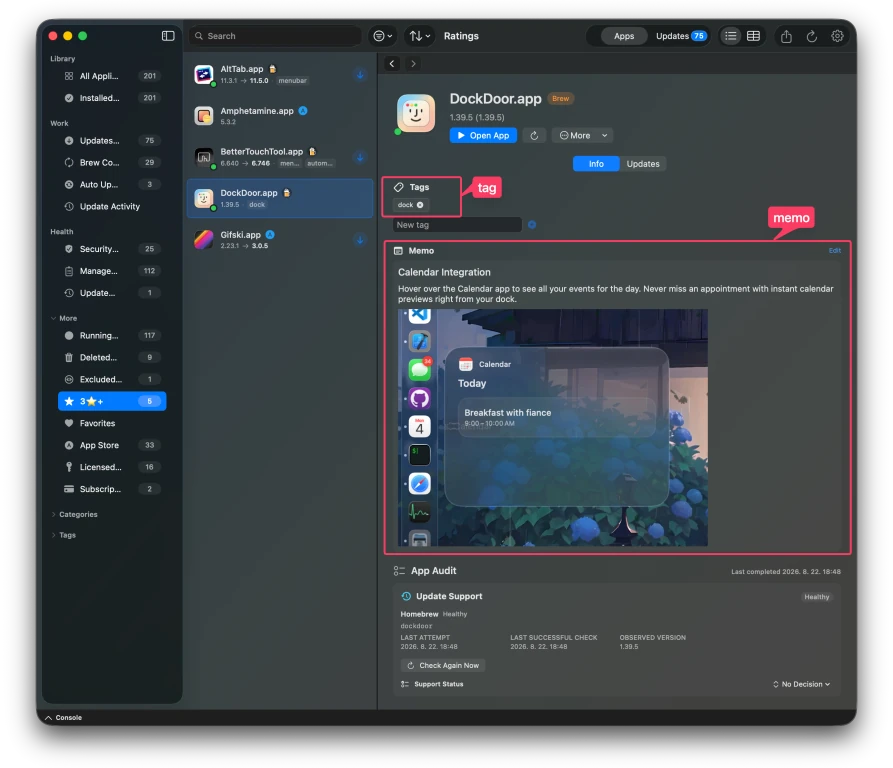Select Installed library item
This screenshot has width=893, height=768.
click(x=112, y=98)
